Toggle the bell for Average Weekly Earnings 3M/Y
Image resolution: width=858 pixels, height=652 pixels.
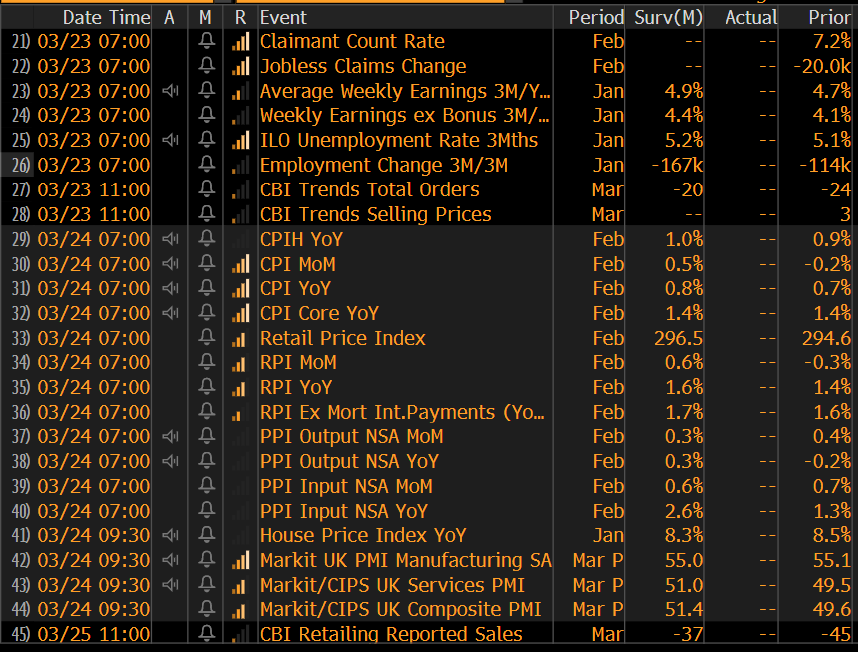pyautogui.click(x=206, y=90)
